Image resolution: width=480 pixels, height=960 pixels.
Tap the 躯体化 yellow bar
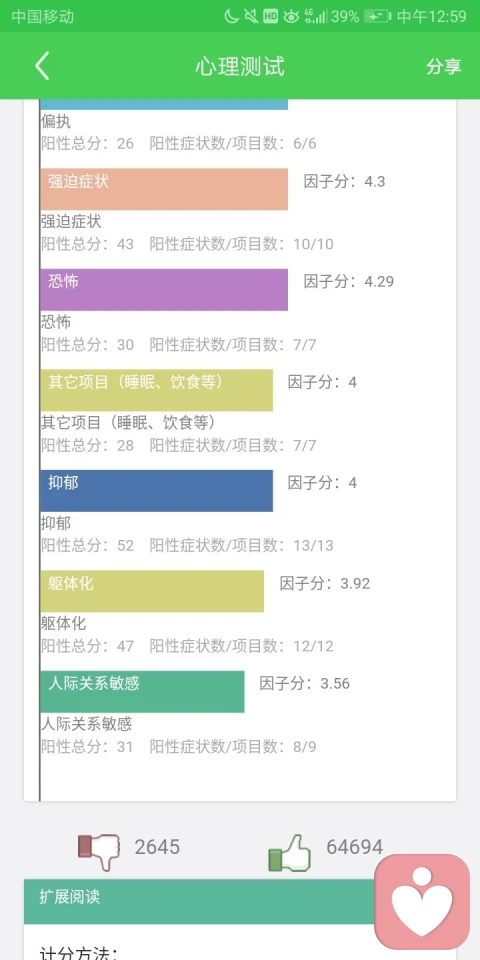[152, 591]
